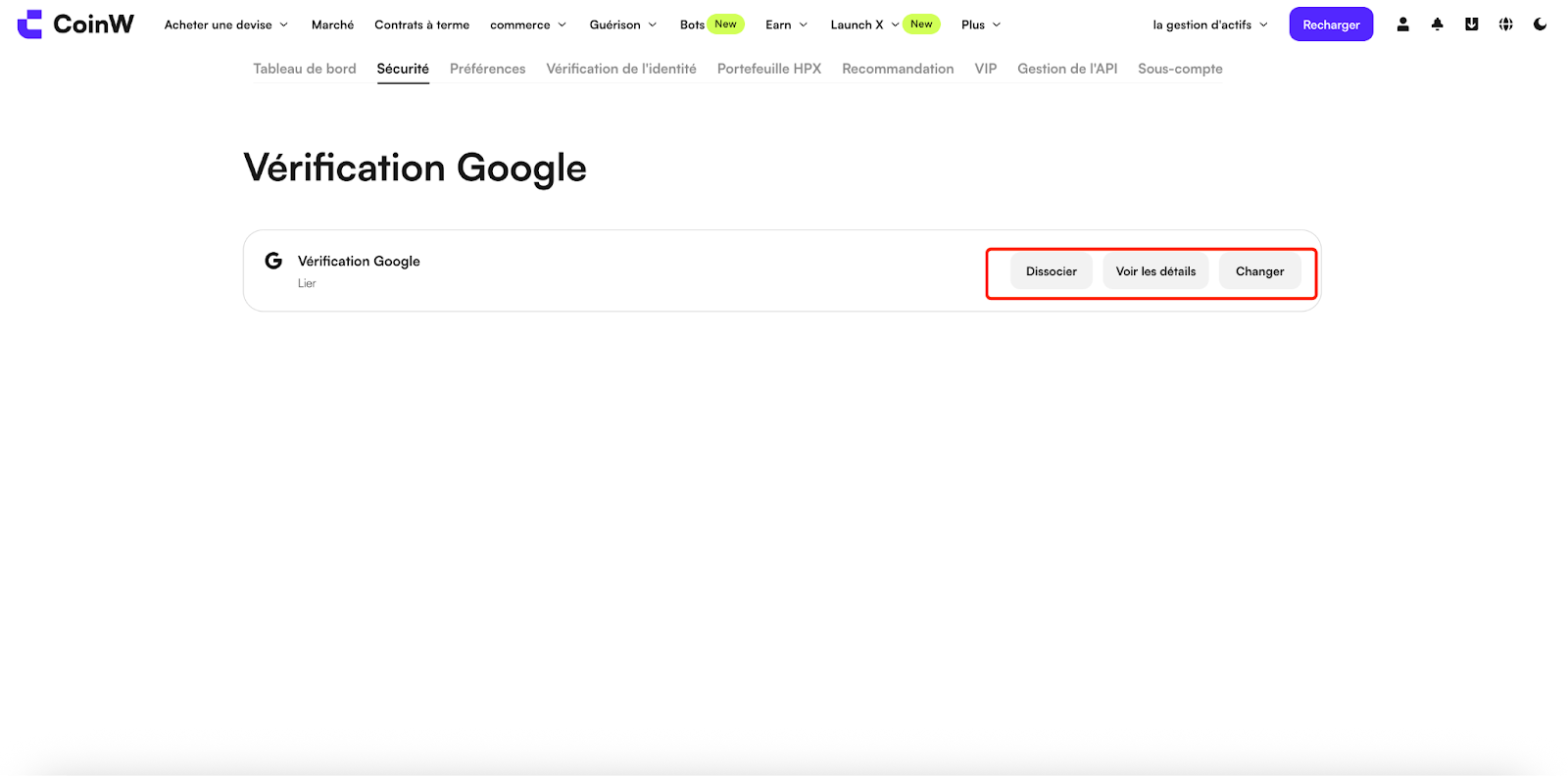Expand the Earn dropdown
This screenshot has width=1568, height=776.
[x=787, y=24]
